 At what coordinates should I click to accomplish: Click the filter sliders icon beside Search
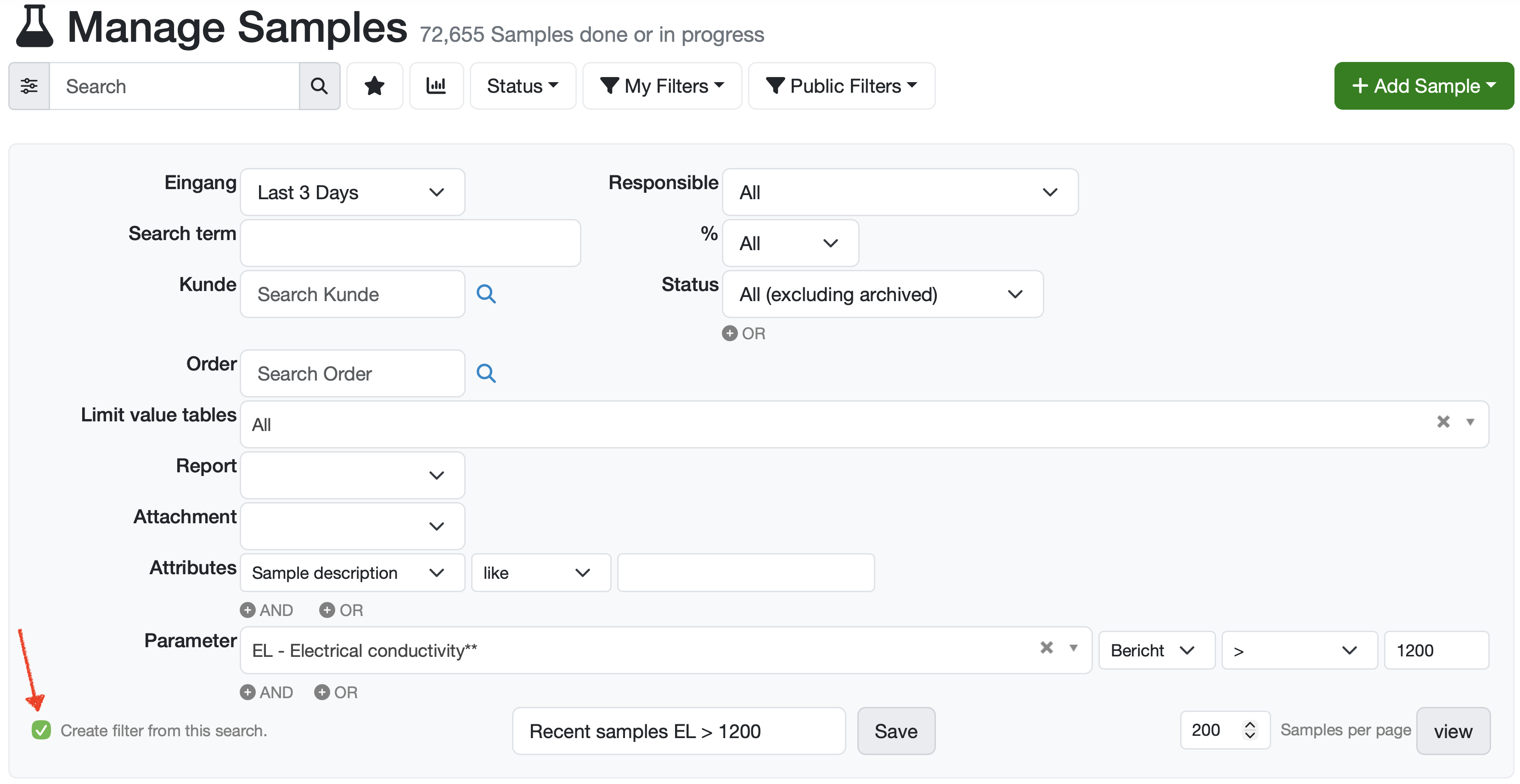[29, 86]
